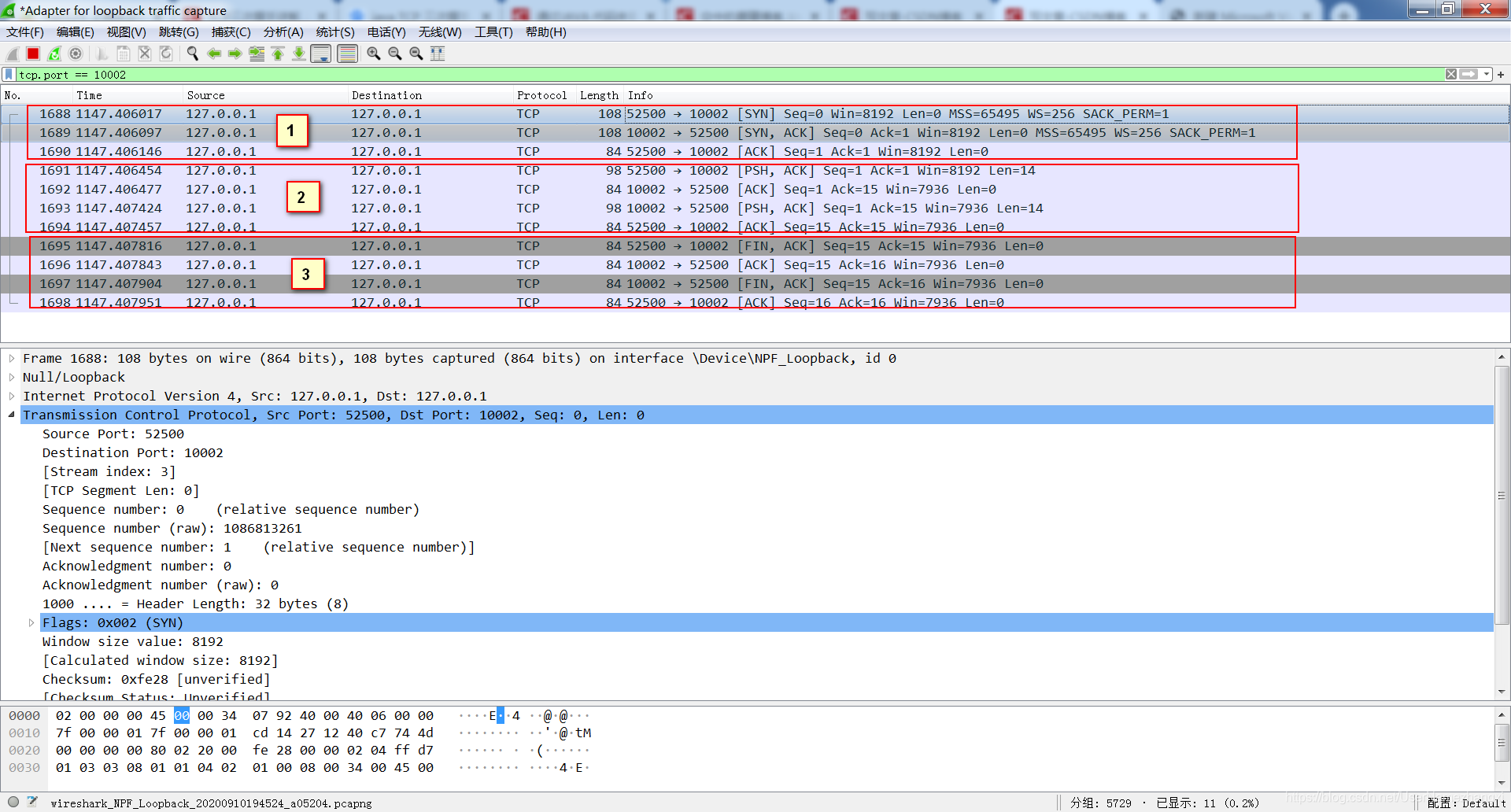This screenshot has height=812, width=1511.
Task: Zoom out of packet text
Action: 395,54
